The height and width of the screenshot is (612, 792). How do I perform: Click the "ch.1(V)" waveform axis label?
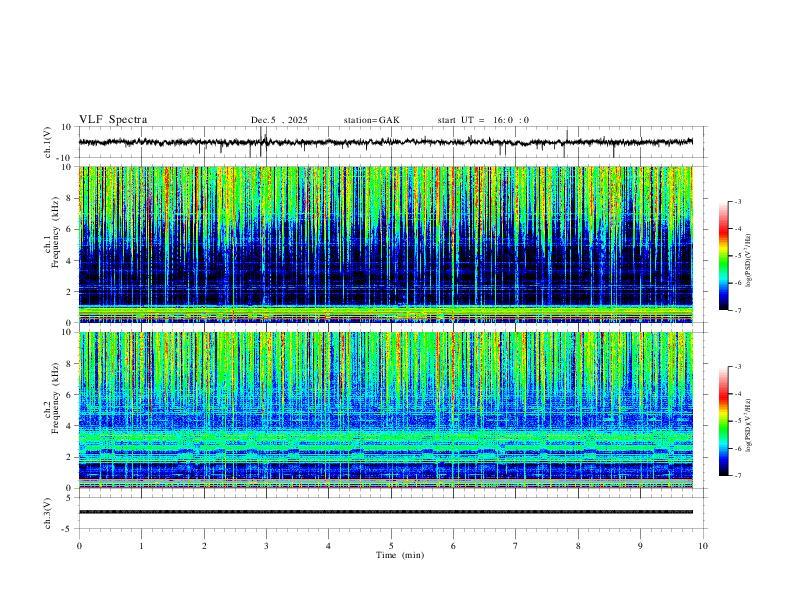(48, 142)
